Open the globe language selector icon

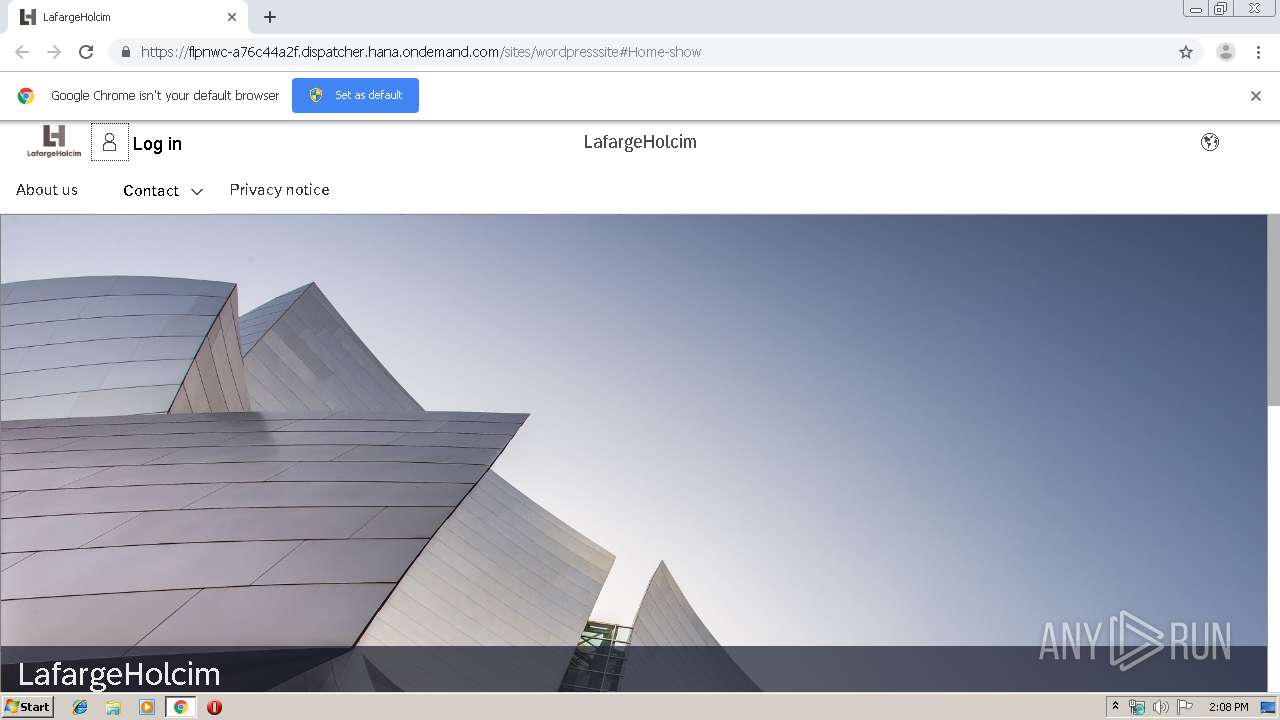coord(1210,142)
